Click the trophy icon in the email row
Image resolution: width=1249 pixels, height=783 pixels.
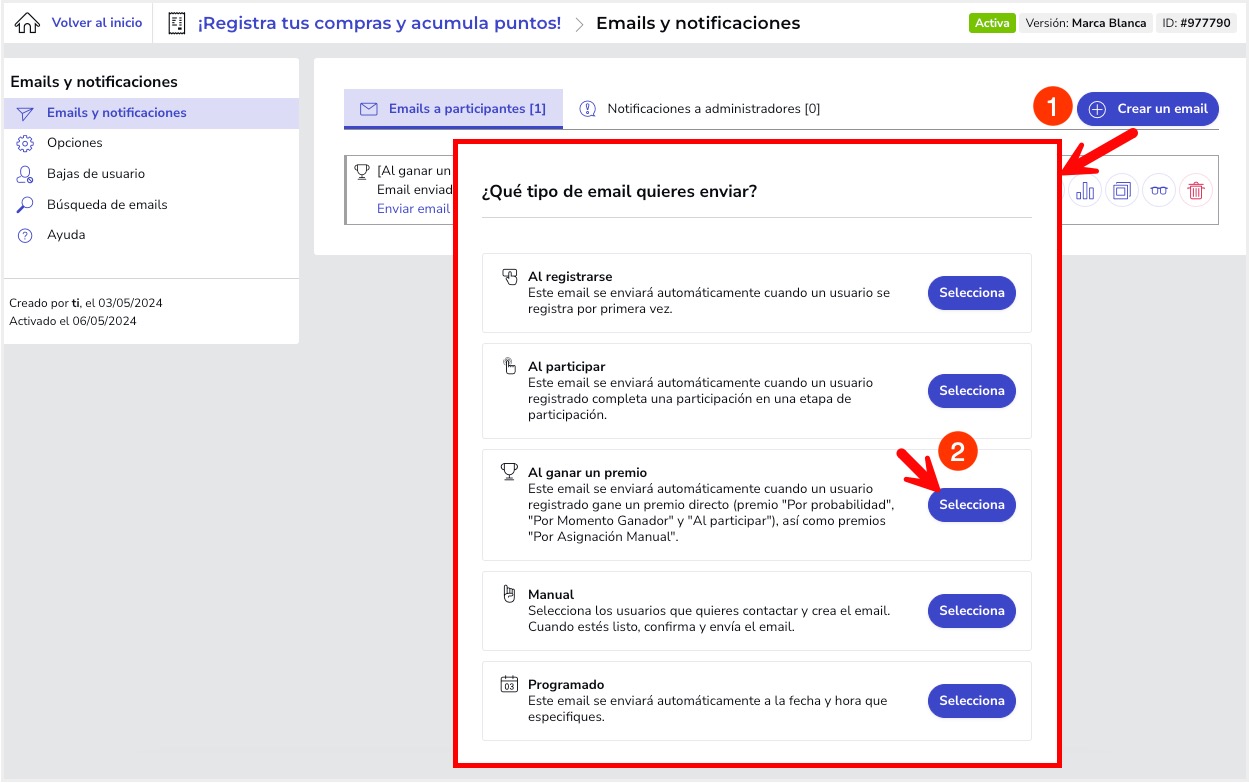click(362, 172)
